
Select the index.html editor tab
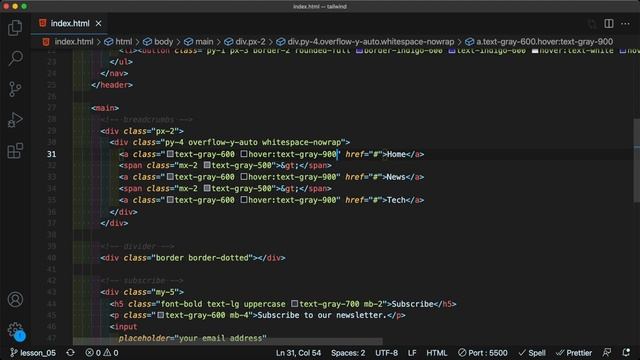coord(70,24)
